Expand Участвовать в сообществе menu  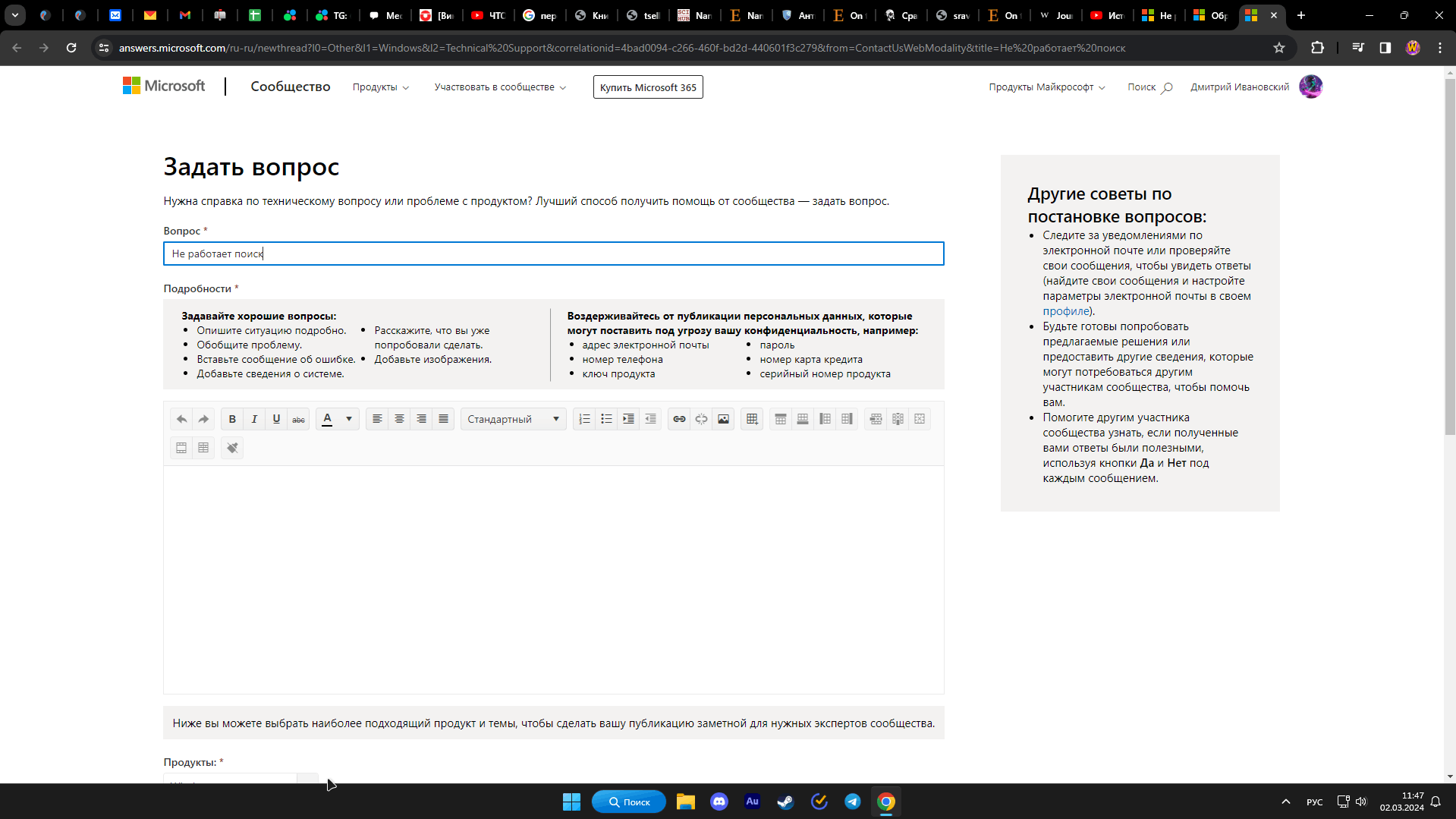point(500,87)
